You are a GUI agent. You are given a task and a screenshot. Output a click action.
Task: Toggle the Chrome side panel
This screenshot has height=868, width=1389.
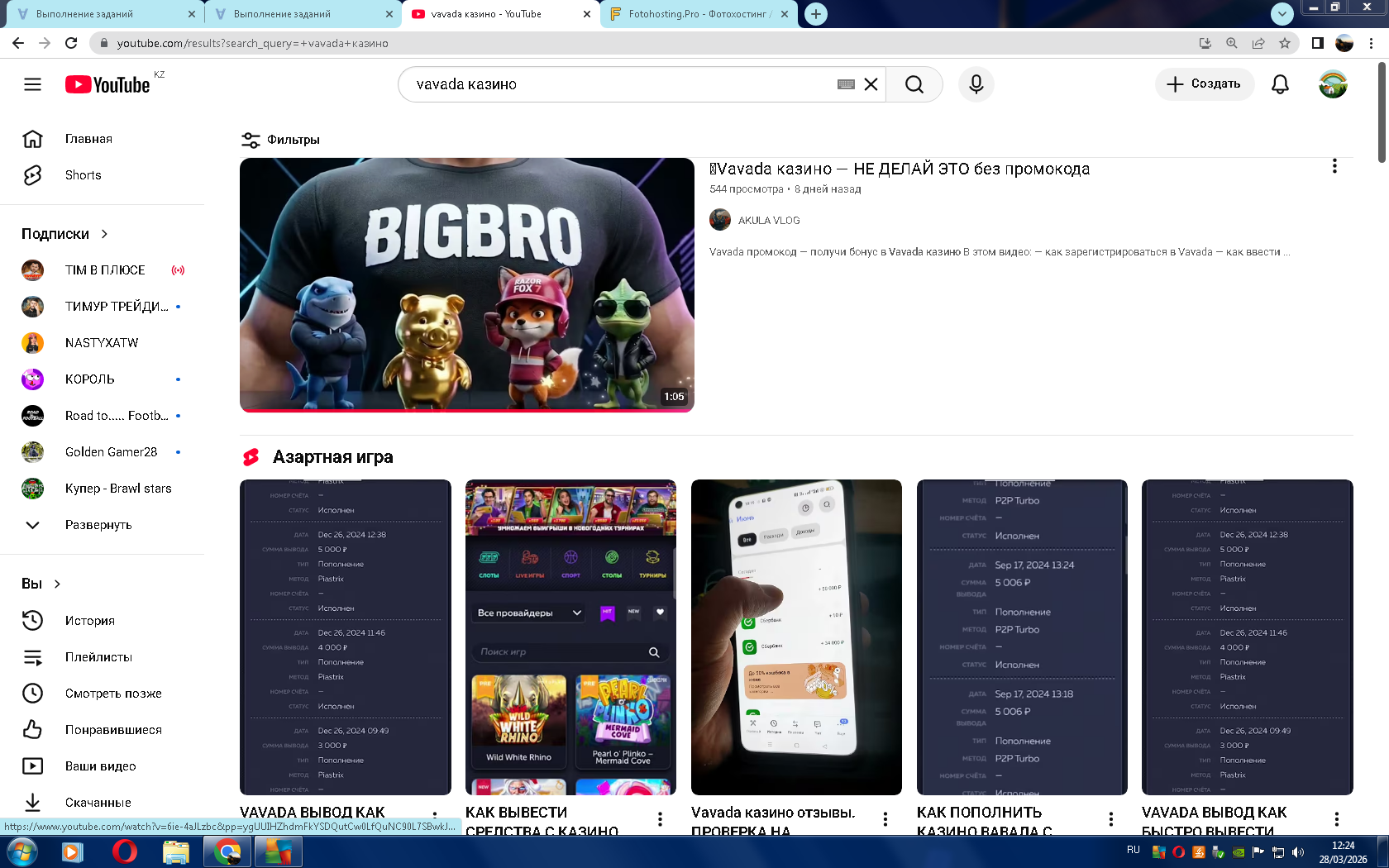coord(1318,43)
